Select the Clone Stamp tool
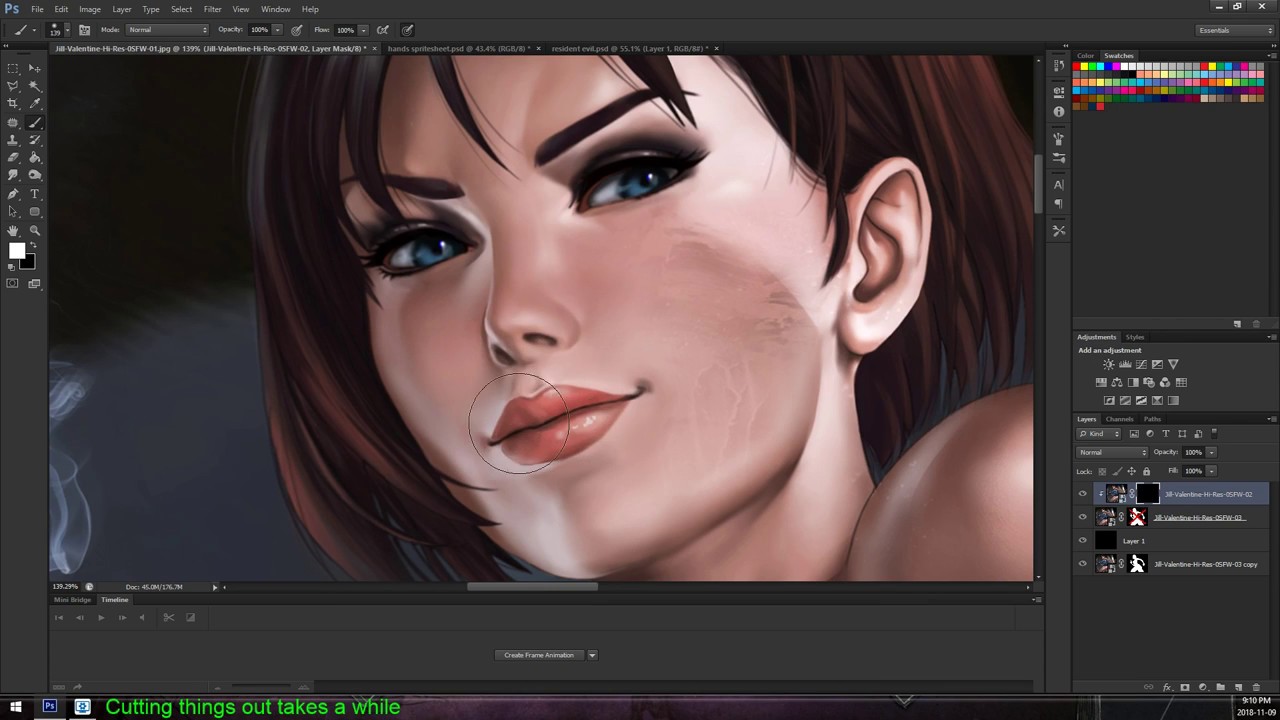The height and width of the screenshot is (720, 1280). click(13, 140)
